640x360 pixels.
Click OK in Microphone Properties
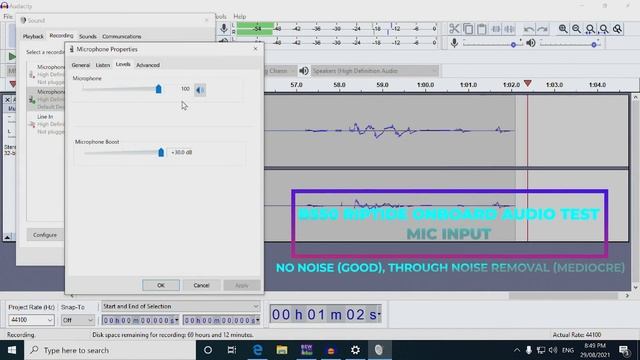coord(161,285)
